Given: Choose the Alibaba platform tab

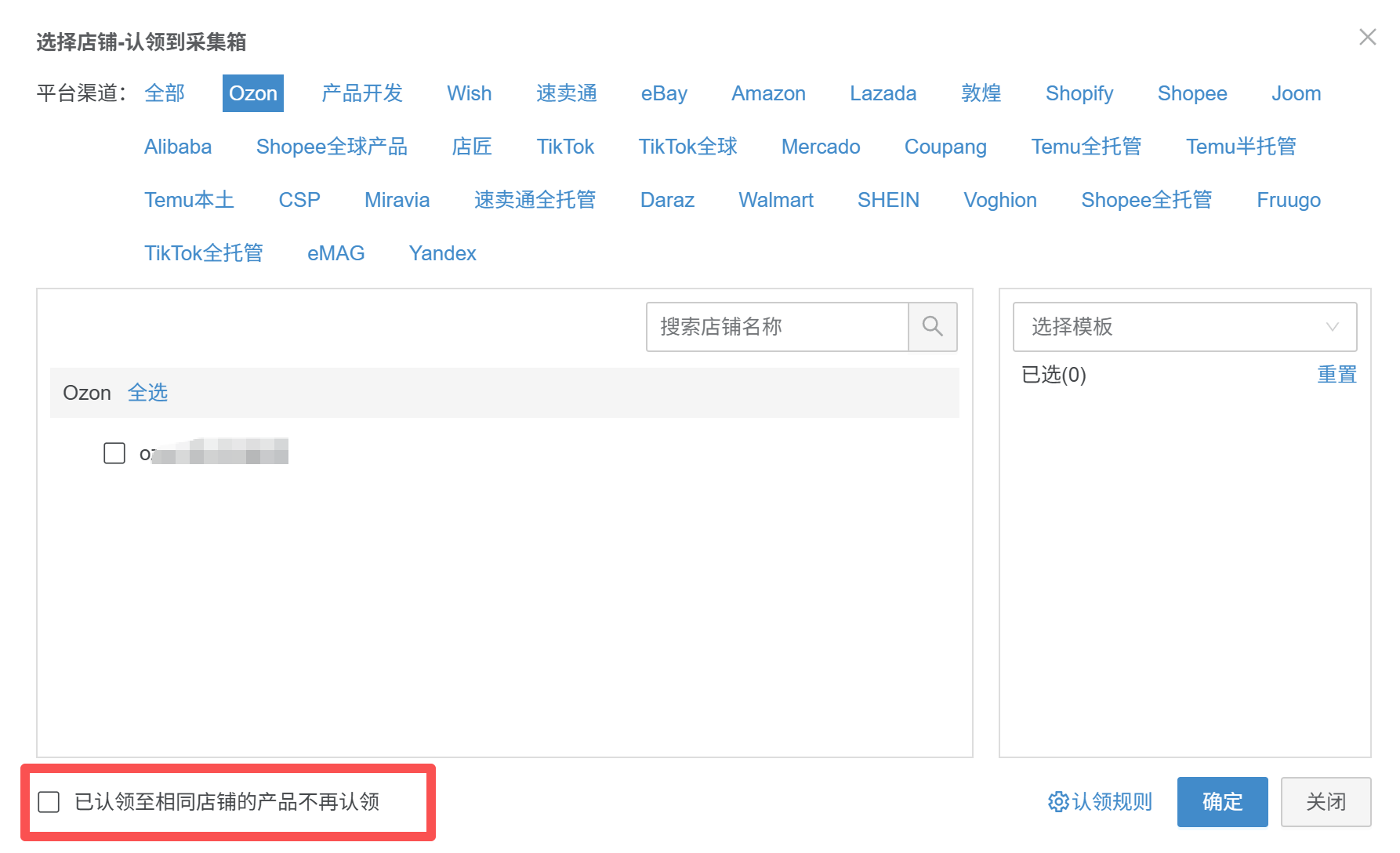Looking at the screenshot, I should pyautogui.click(x=178, y=147).
